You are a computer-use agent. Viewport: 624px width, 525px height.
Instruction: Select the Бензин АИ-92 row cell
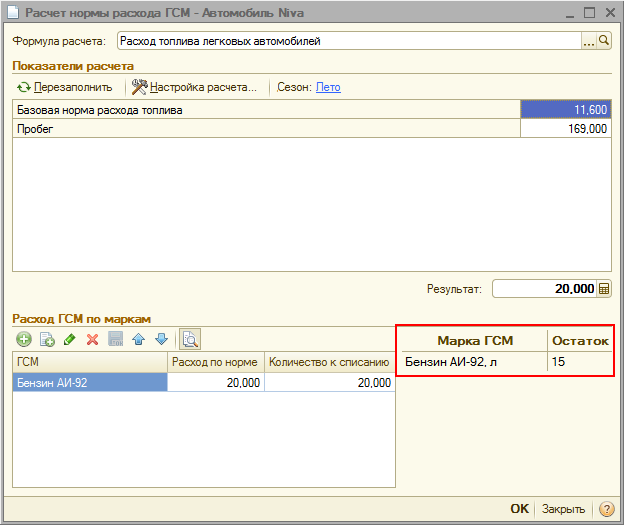[89, 383]
